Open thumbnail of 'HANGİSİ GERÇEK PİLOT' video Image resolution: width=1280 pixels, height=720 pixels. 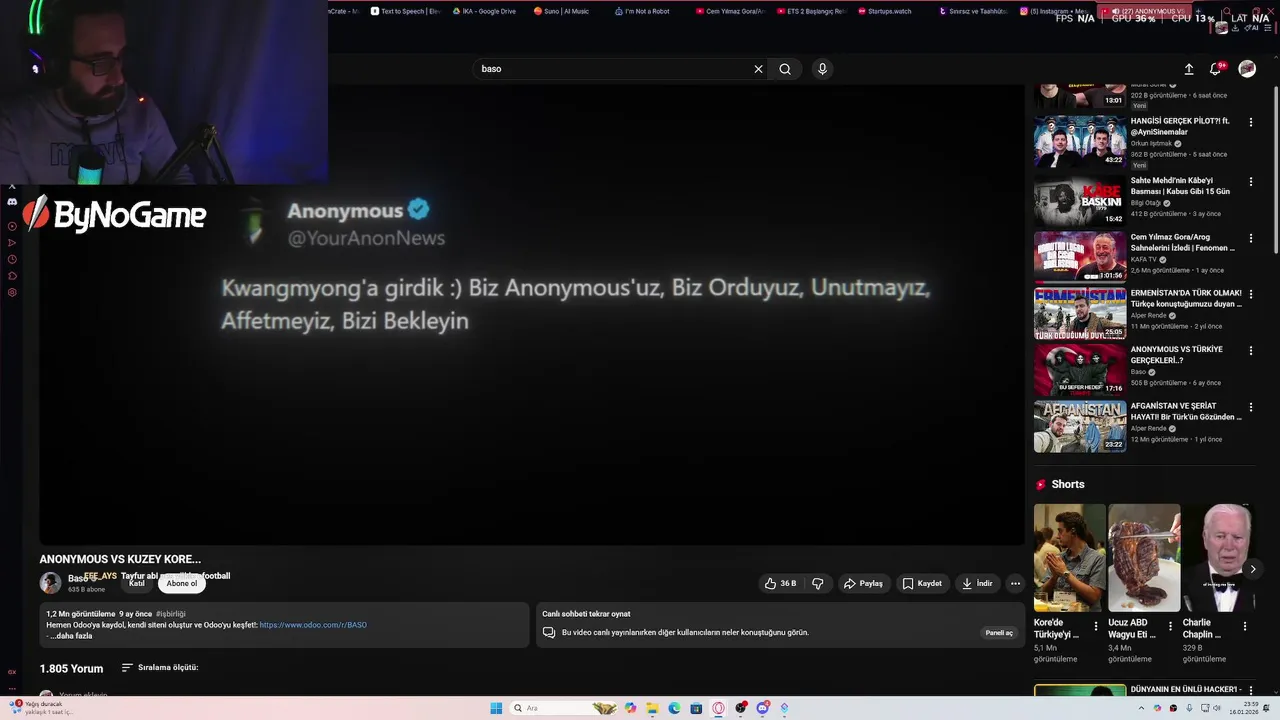(x=1080, y=142)
